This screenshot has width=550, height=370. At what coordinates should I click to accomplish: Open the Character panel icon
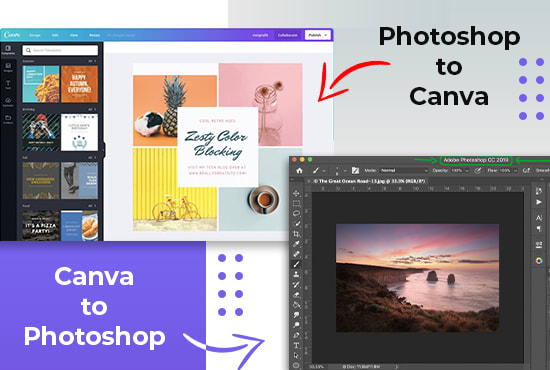pyautogui.click(x=539, y=218)
